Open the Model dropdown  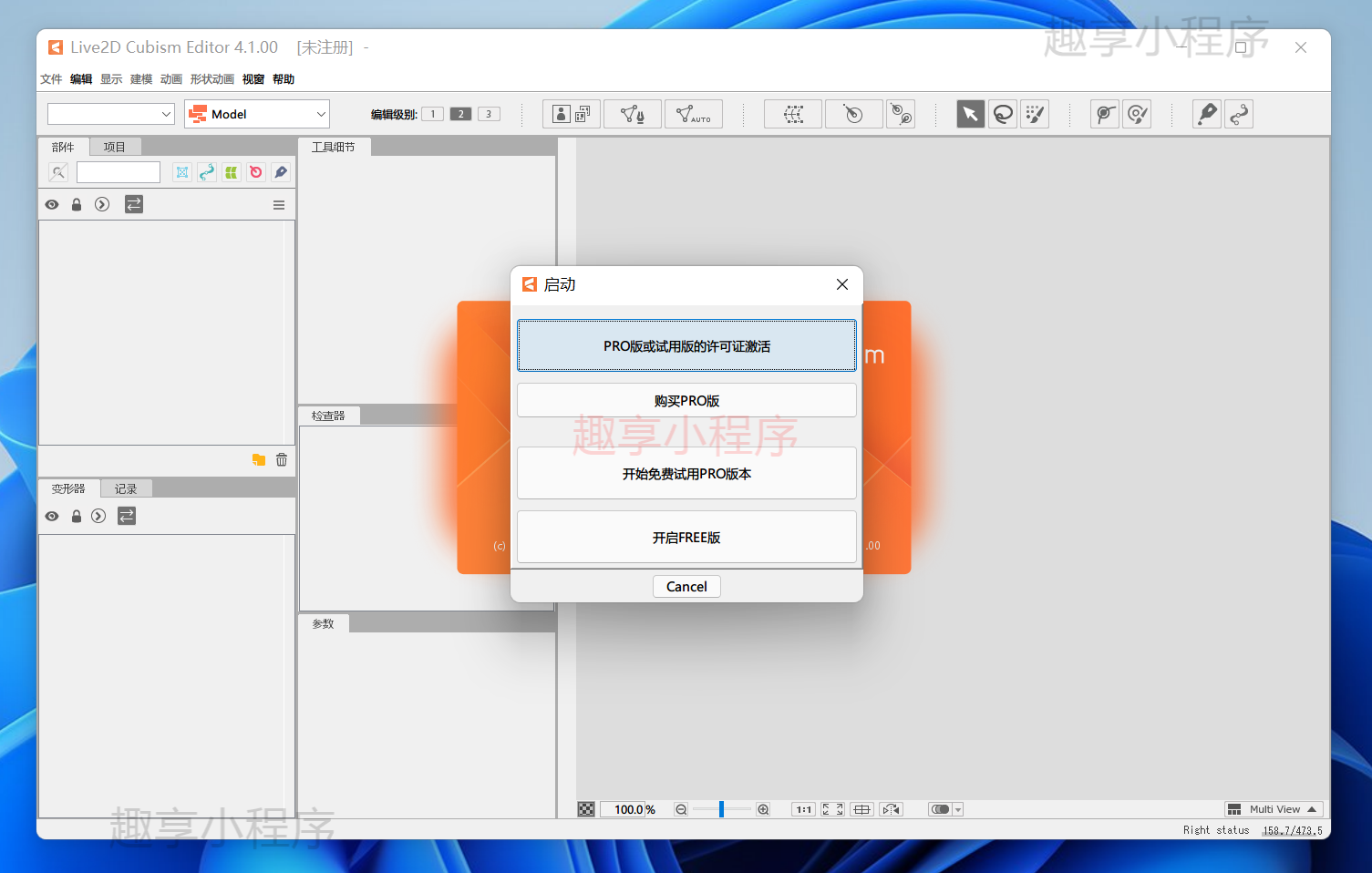(x=257, y=114)
